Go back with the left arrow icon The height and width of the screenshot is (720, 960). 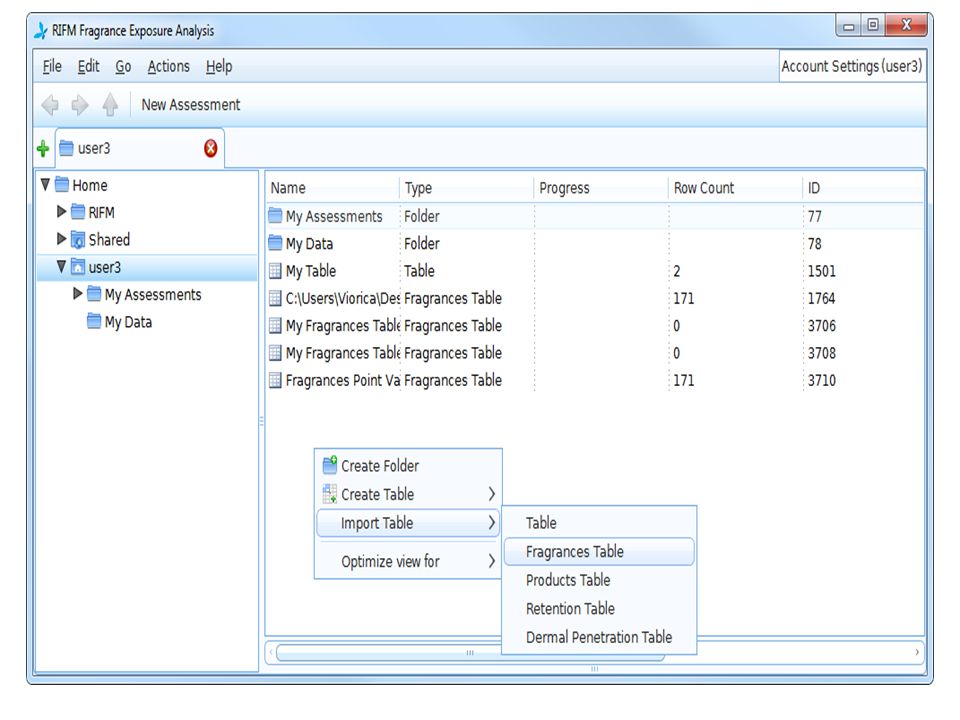point(50,105)
